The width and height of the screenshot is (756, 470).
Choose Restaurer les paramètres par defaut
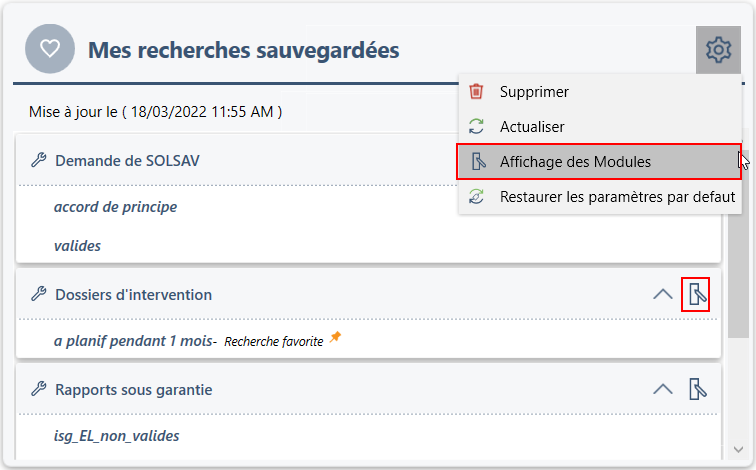pos(617,197)
